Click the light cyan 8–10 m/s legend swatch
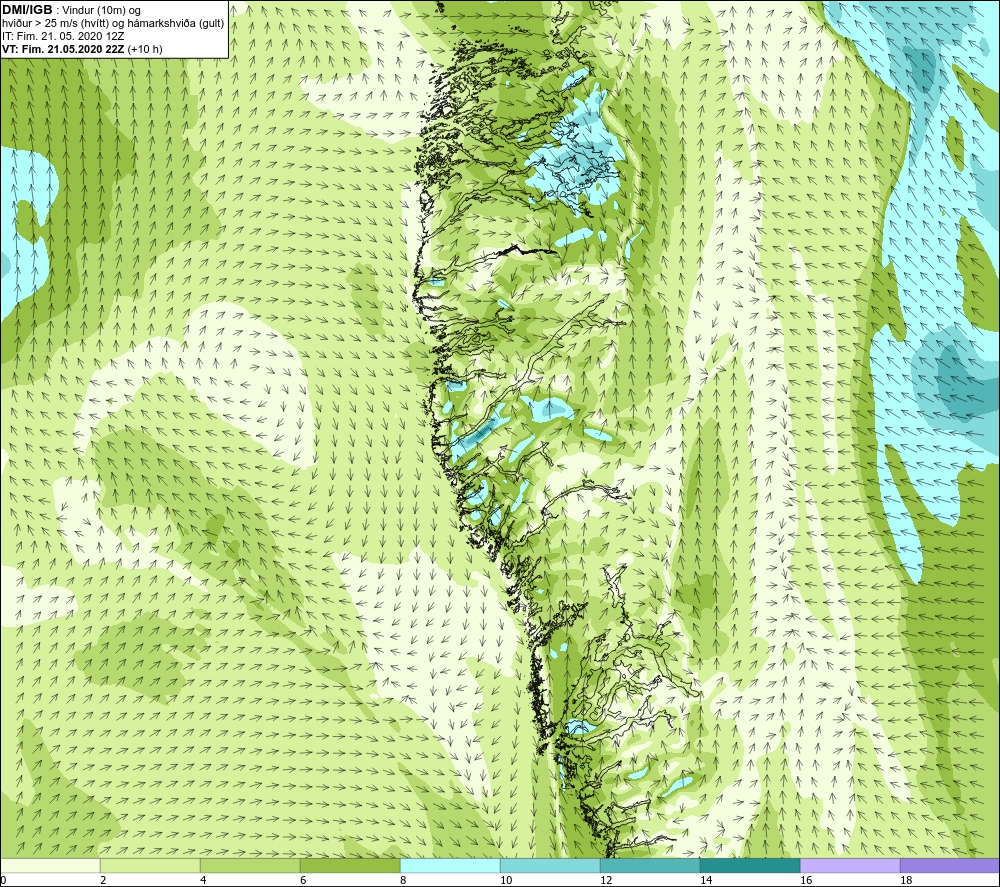 pos(450,865)
